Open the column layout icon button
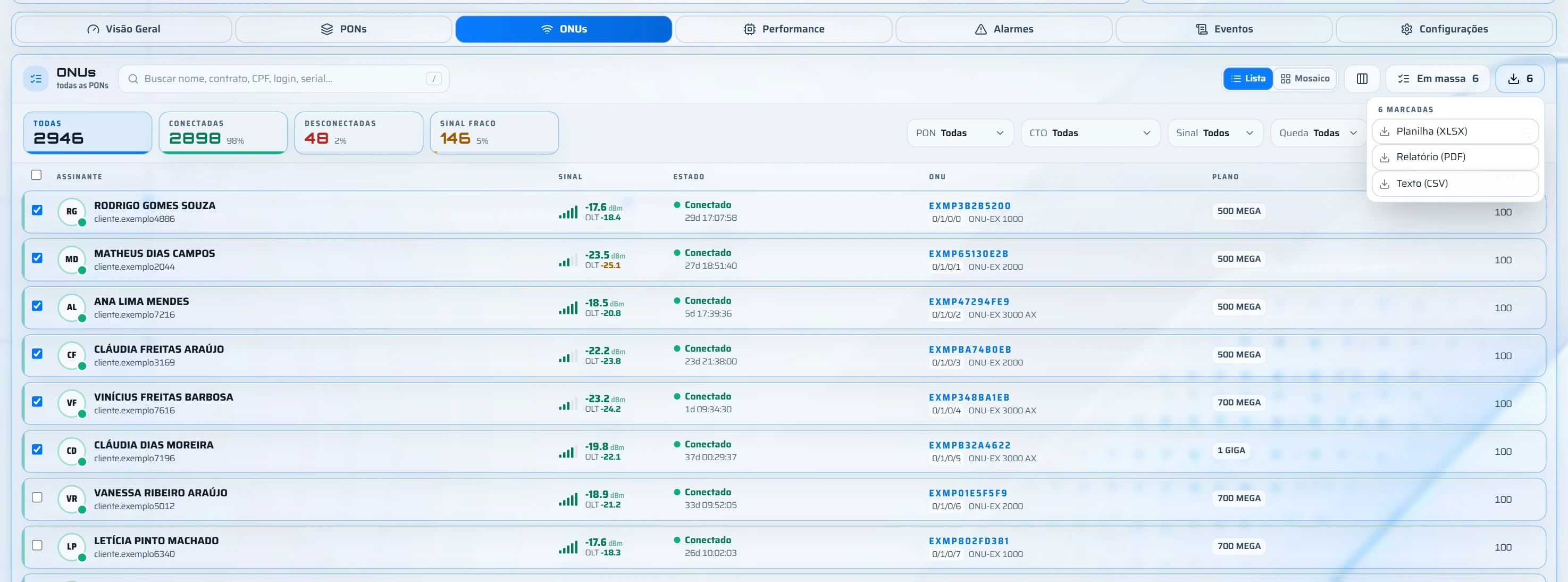The height and width of the screenshot is (582, 1568). click(1362, 79)
